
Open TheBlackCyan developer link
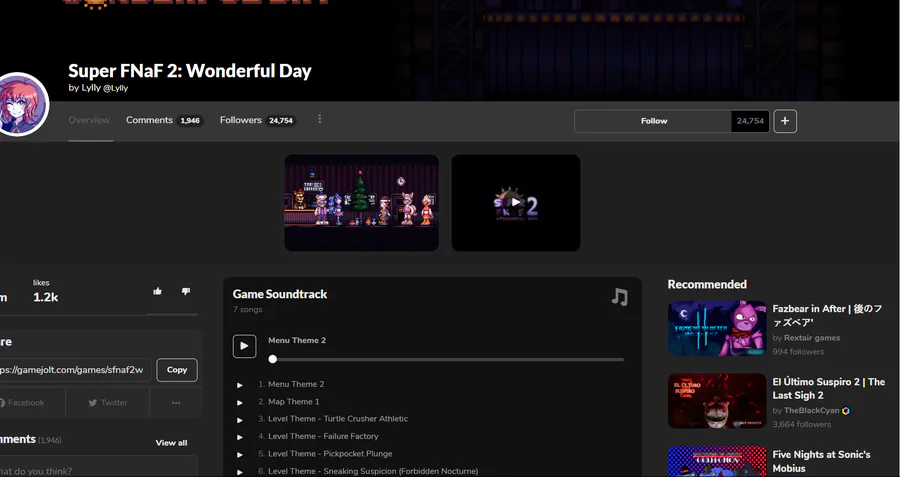click(x=812, y=410)
